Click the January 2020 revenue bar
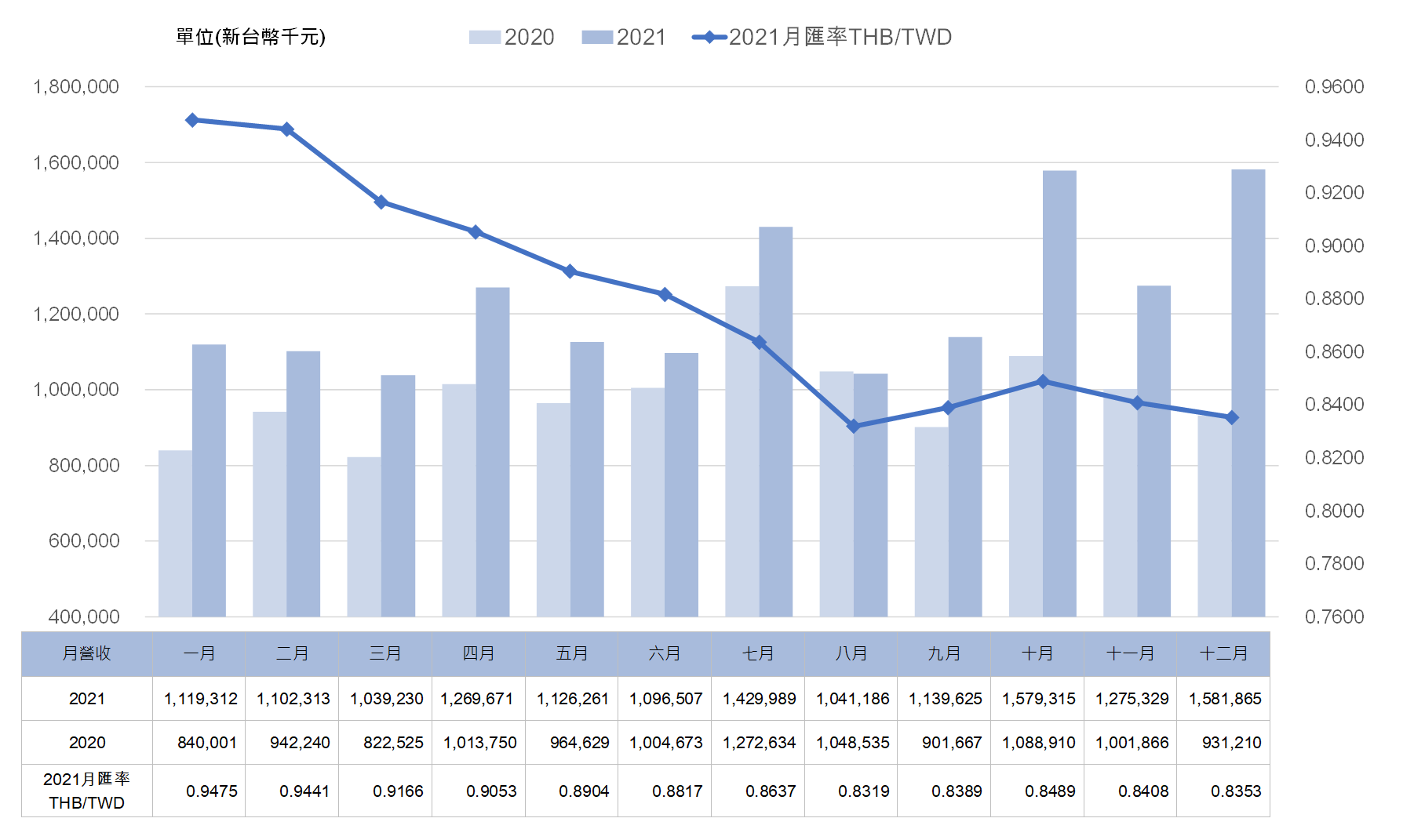Image resolution: width=1414 pixels, height=840 pixels. click(x=175, y=533)
